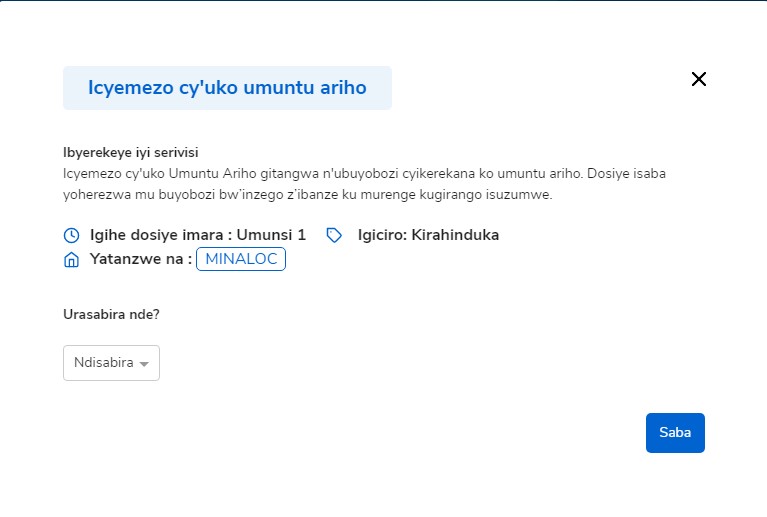Viewport: 767px width, 517px height.
Task: Click the clock icon beside processing time
Action: coord(71,236)
